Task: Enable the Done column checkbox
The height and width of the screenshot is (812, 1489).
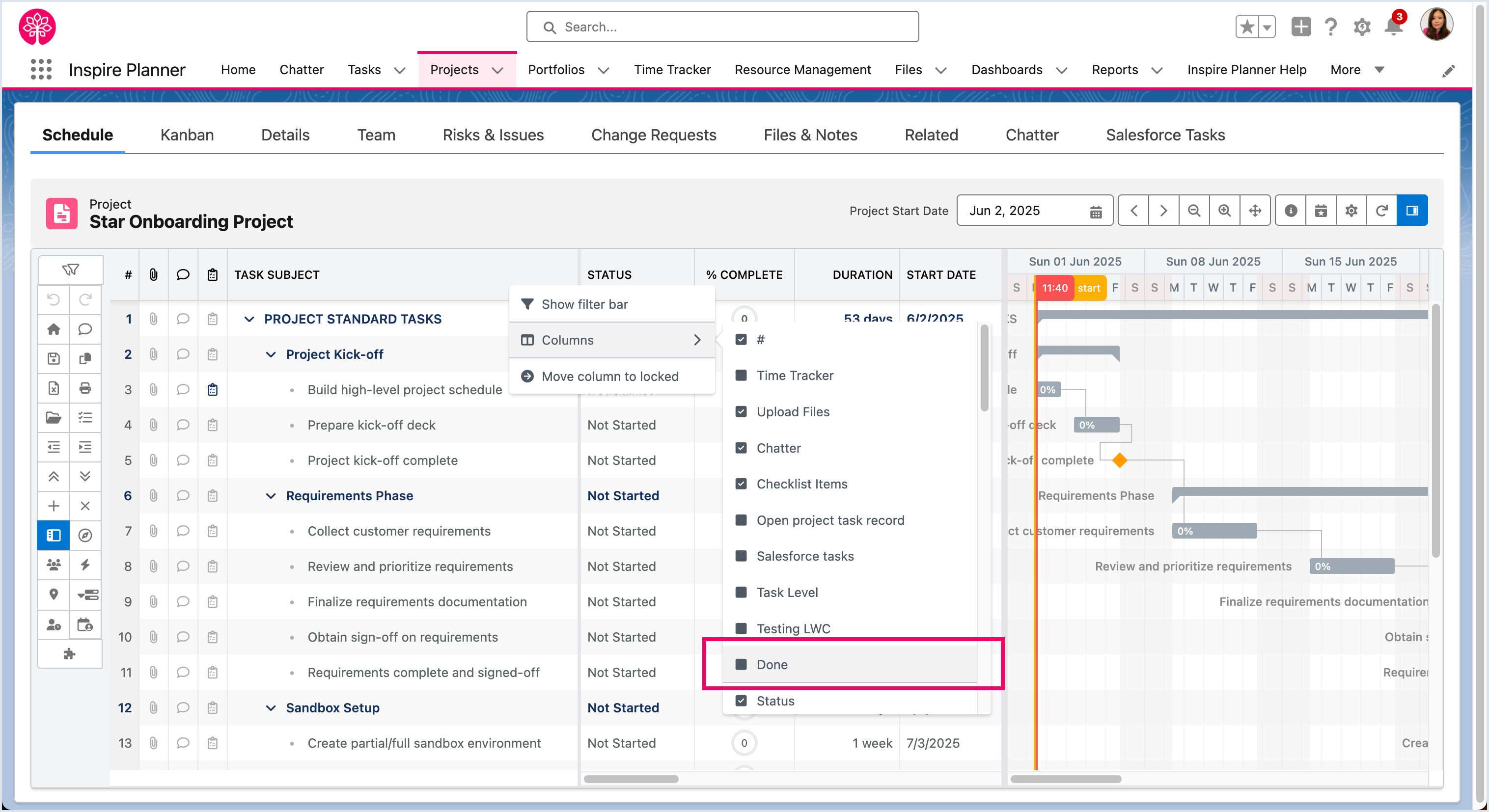Action: click(741, 665)
